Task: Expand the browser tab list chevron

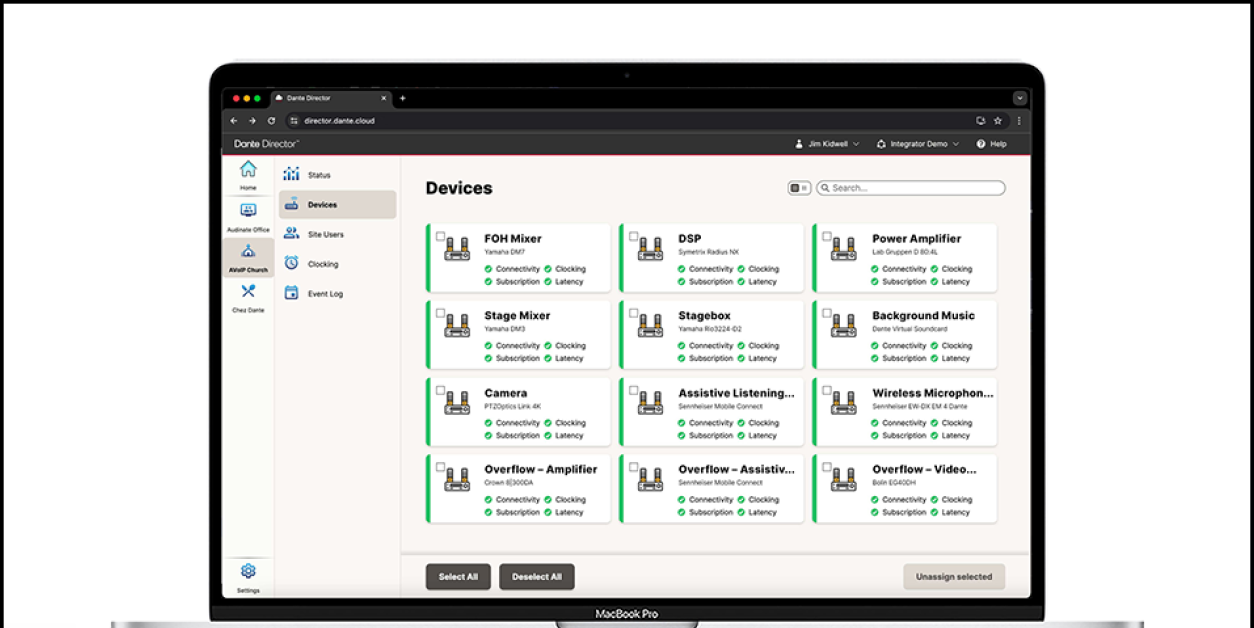Action: coord(1019,98)
